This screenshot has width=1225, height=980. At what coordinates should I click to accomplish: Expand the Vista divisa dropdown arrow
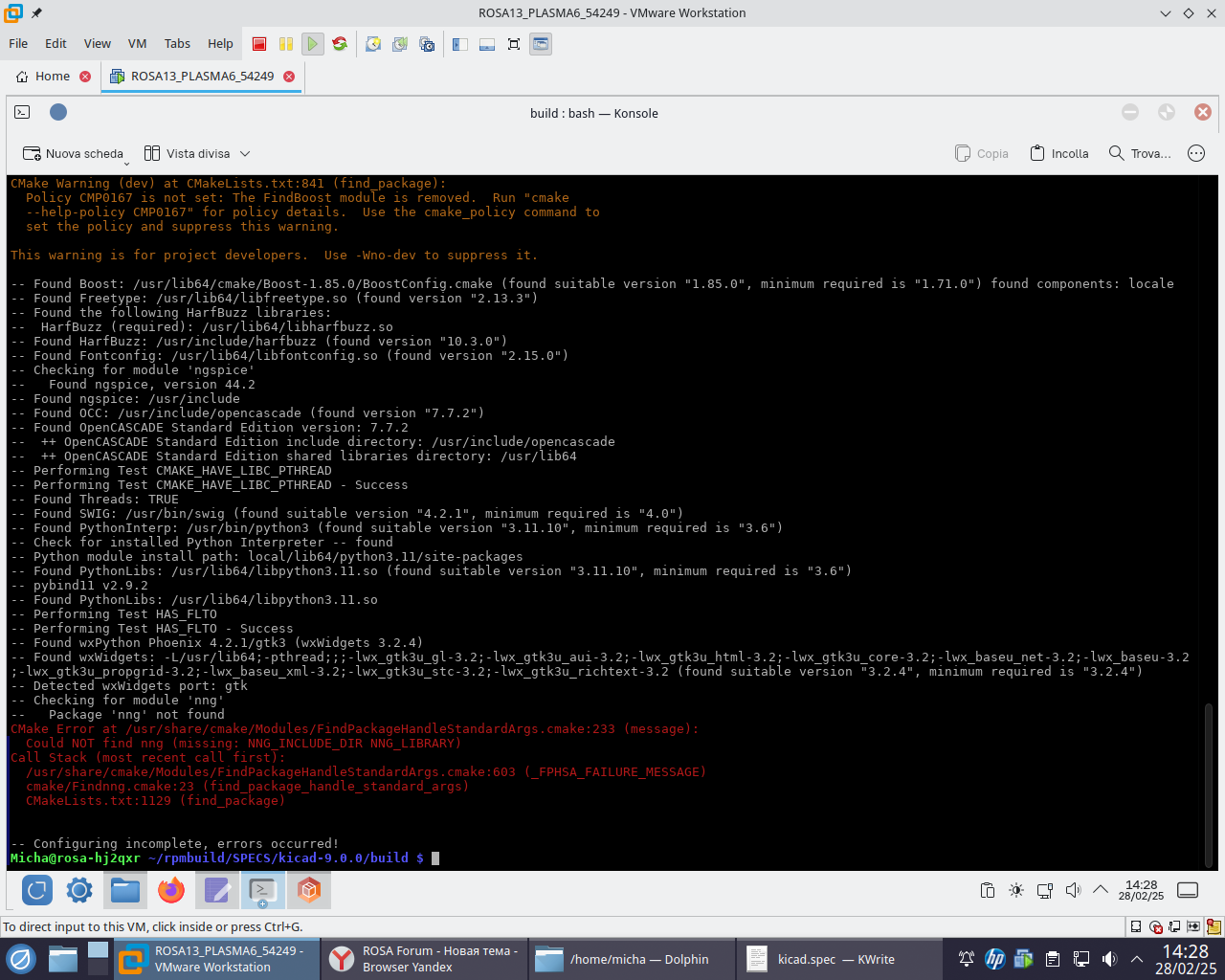245,153
